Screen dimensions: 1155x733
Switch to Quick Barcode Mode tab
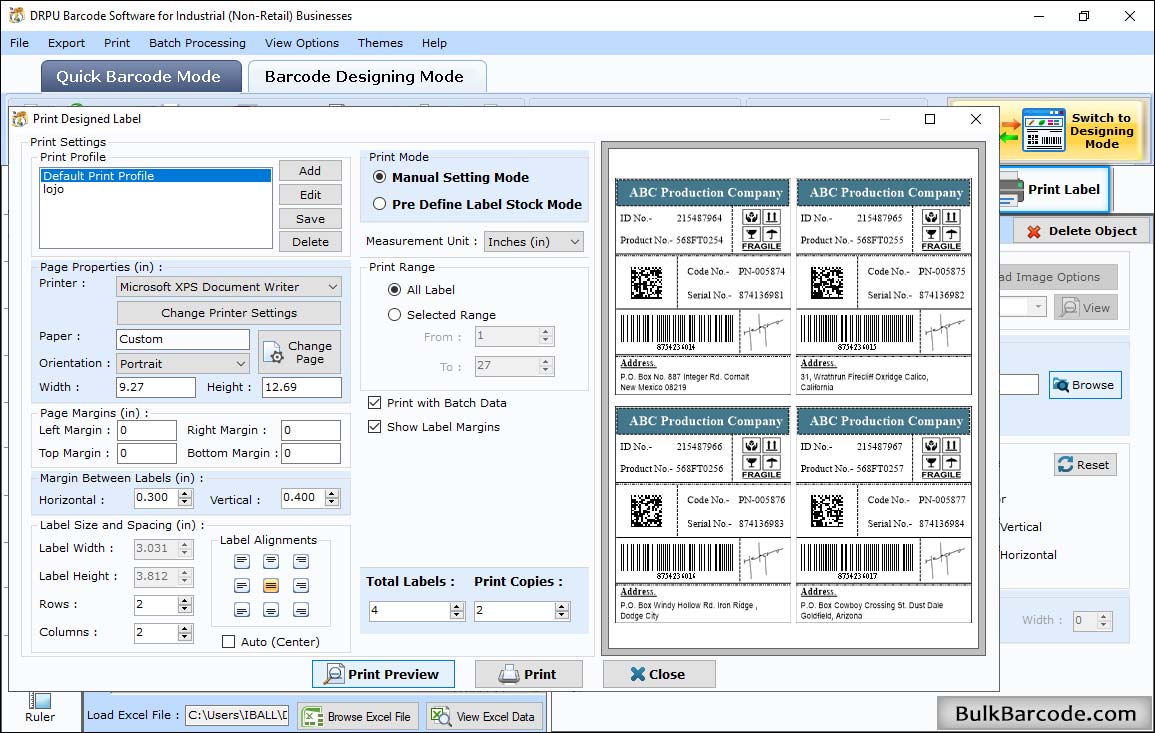141,77
